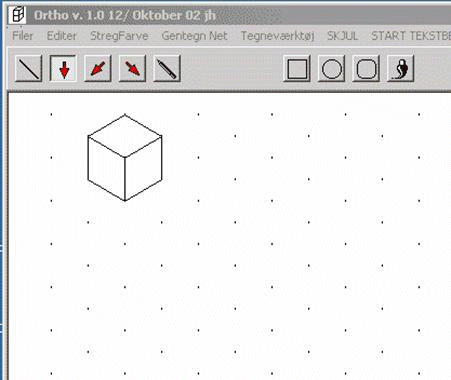451x380 pixels.
Task: Click the bottom vertex of the cube
Action: coord(125,201)
